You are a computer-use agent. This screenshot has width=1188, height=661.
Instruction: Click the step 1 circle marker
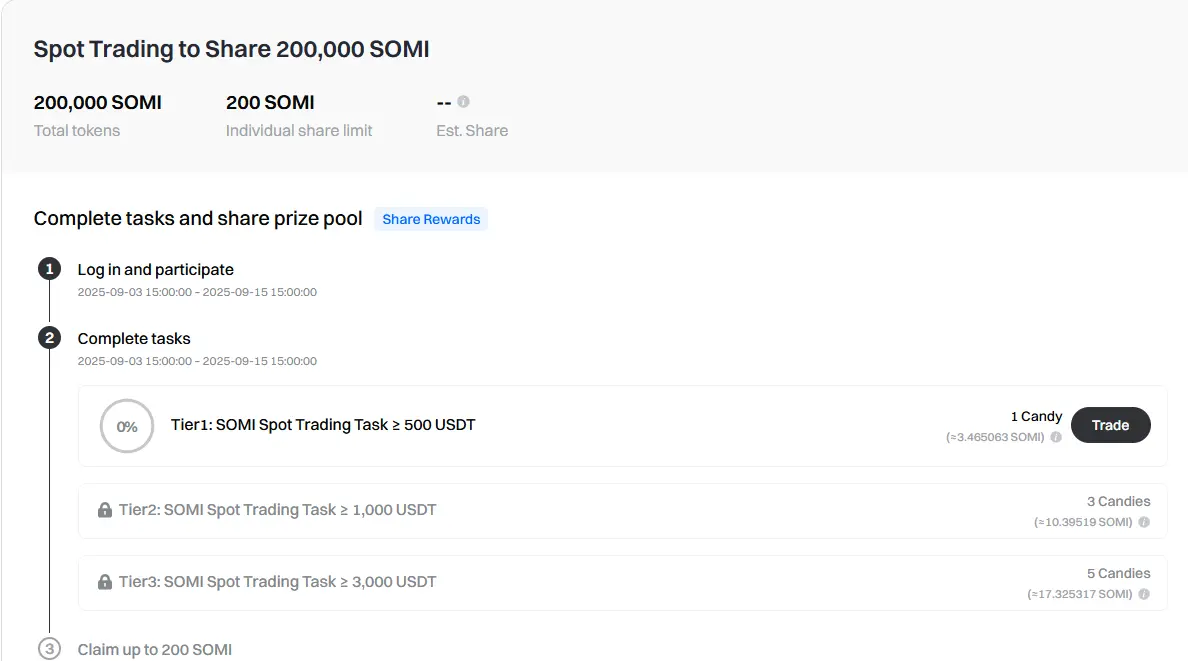pos(49,269)
